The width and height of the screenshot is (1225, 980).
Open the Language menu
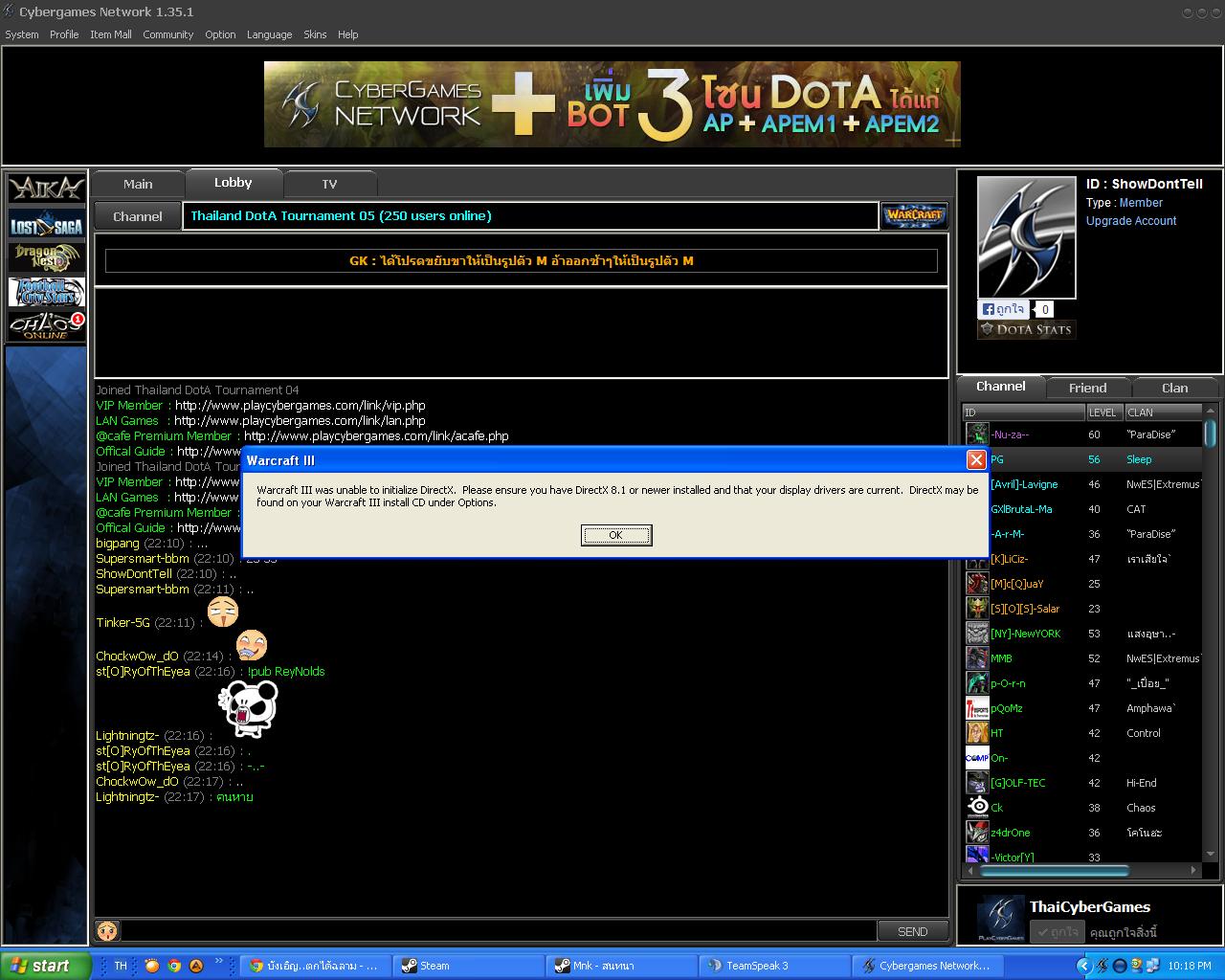click(x=270, y=34)
